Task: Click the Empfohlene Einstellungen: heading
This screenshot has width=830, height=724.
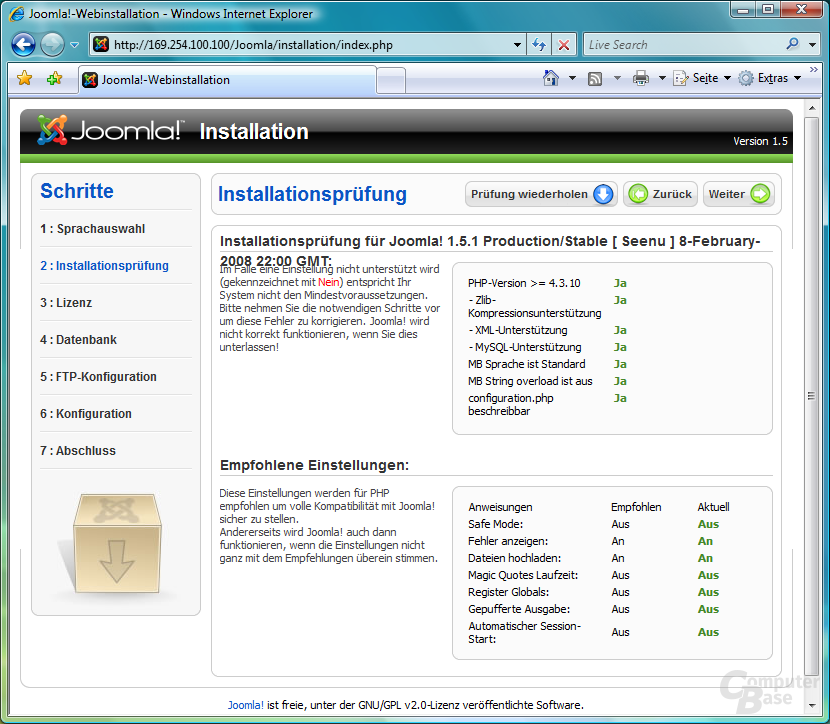Action: [x=314, y=465]
